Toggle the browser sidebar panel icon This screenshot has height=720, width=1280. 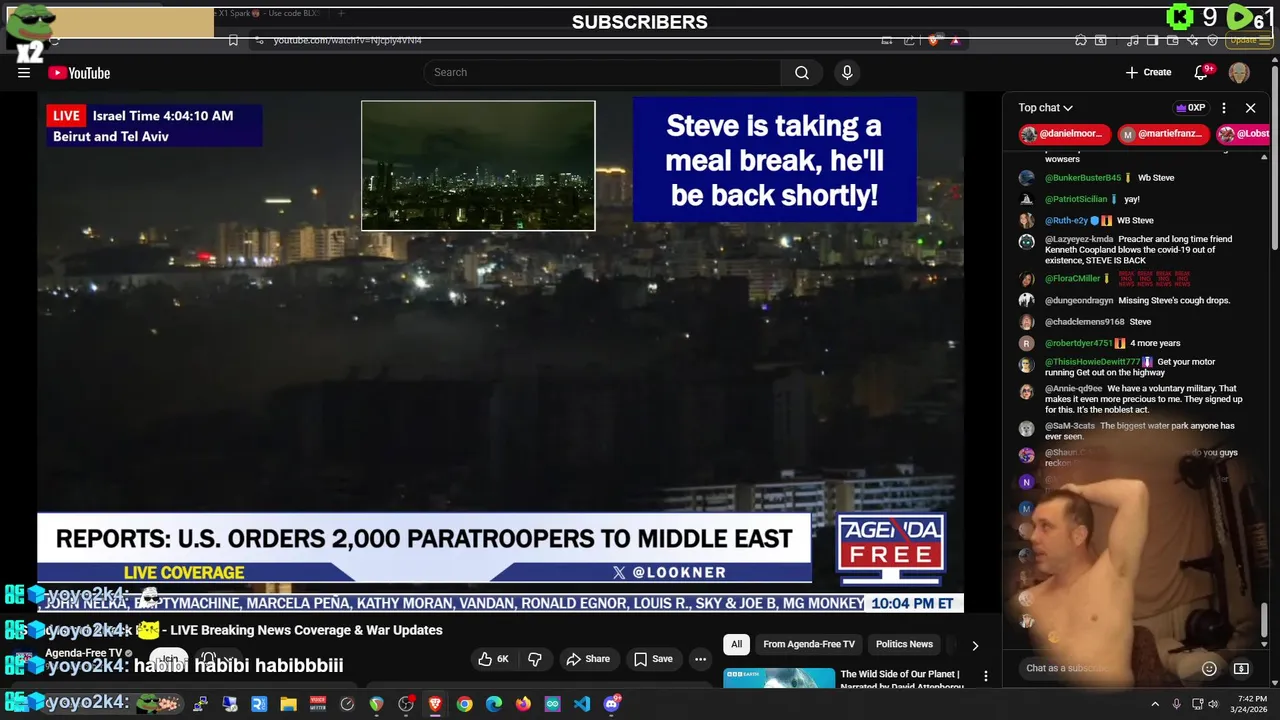point(1152,40)
